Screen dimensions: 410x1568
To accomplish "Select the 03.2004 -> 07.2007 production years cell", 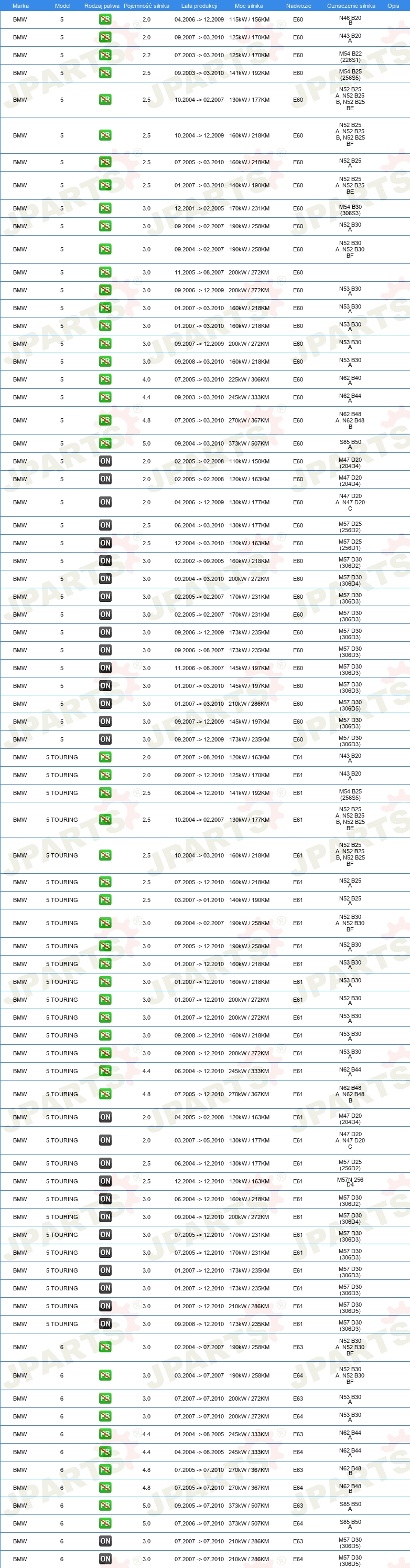I will click(199, 1375).
